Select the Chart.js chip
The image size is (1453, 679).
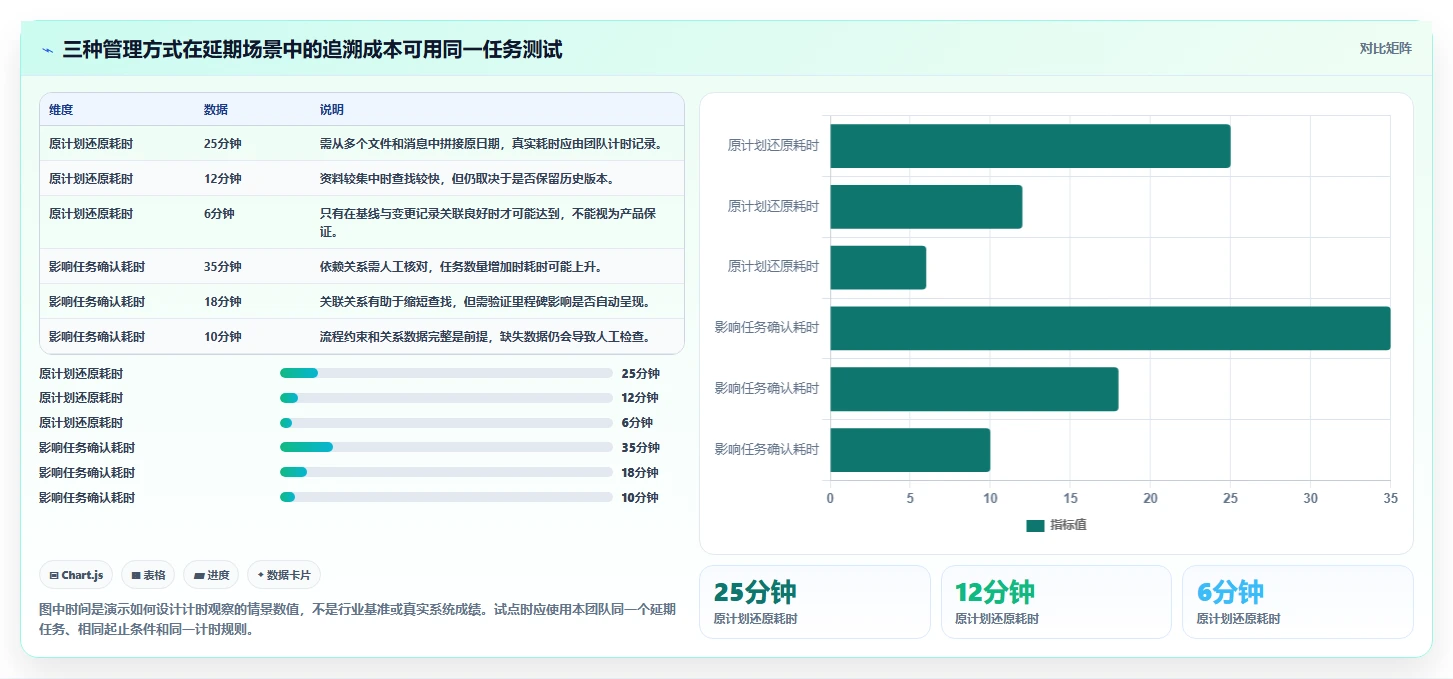pos(76,575)
